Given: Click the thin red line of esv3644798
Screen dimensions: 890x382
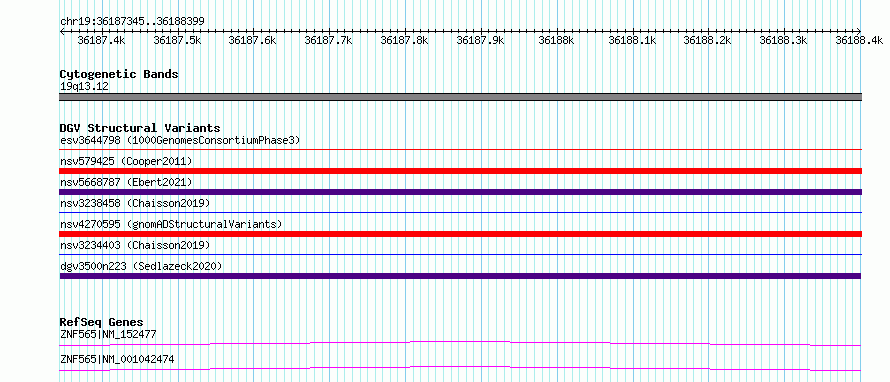Looking at the screenshot, I should (461, 150).
